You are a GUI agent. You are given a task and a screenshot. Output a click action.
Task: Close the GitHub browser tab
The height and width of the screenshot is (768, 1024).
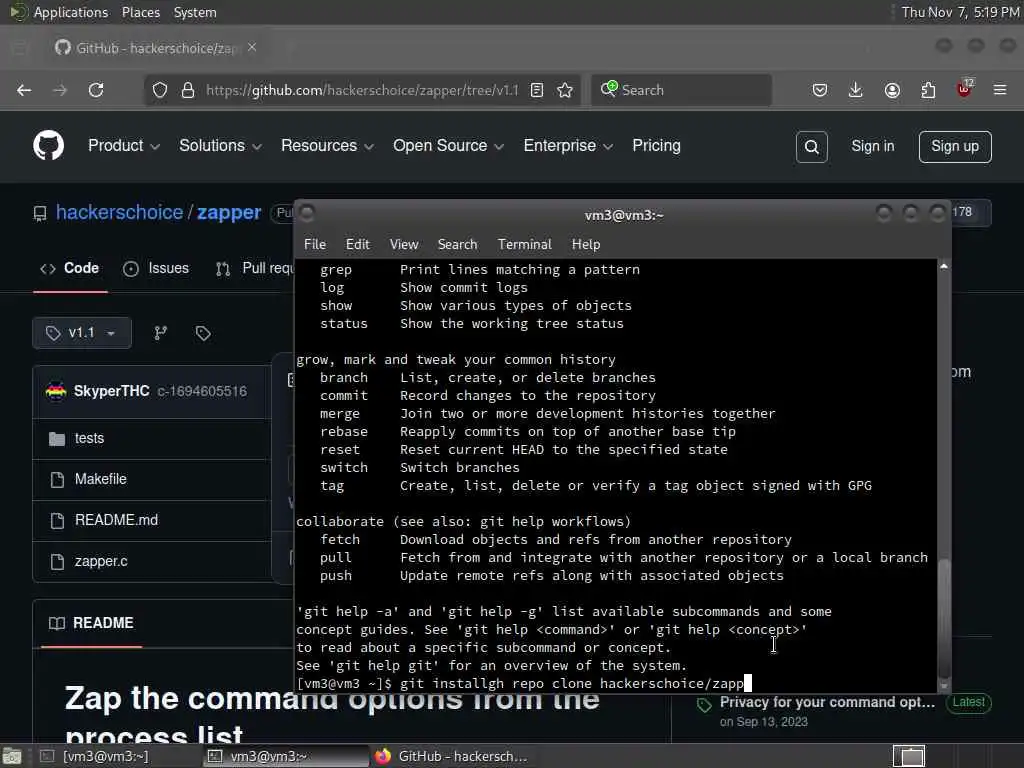click(252, 48)
